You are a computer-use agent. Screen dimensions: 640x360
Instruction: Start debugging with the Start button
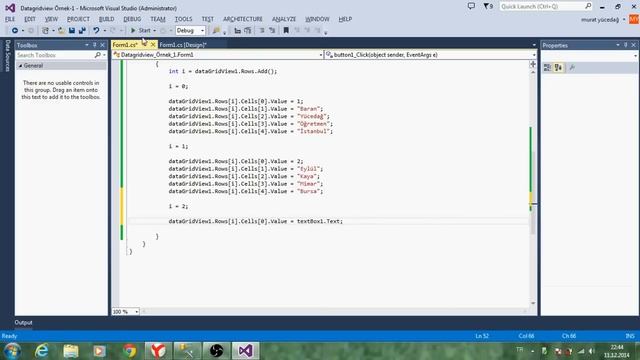(x=141, y=31)
